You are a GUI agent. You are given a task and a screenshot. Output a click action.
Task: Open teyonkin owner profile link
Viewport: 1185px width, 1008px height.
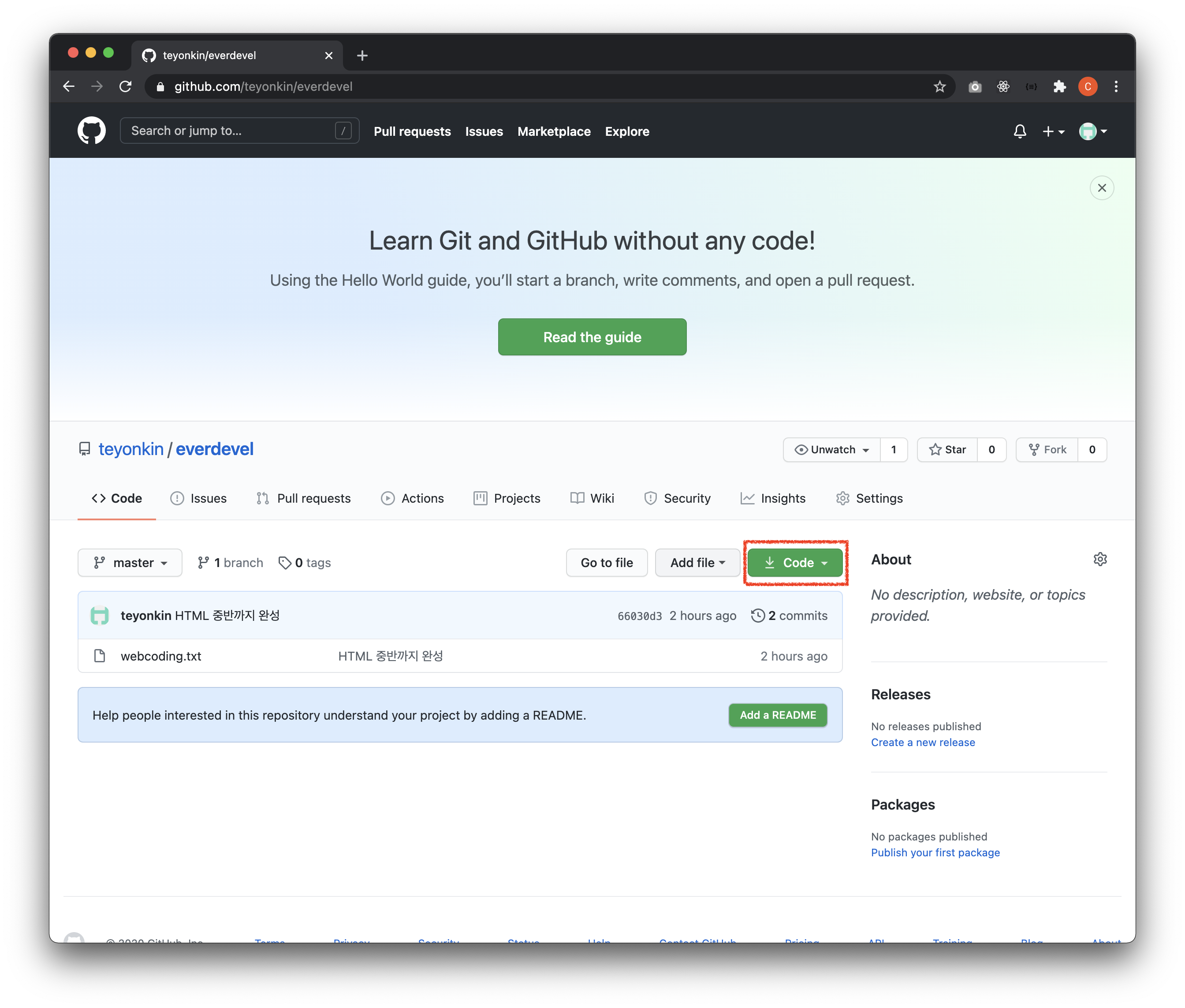[131, 449]
